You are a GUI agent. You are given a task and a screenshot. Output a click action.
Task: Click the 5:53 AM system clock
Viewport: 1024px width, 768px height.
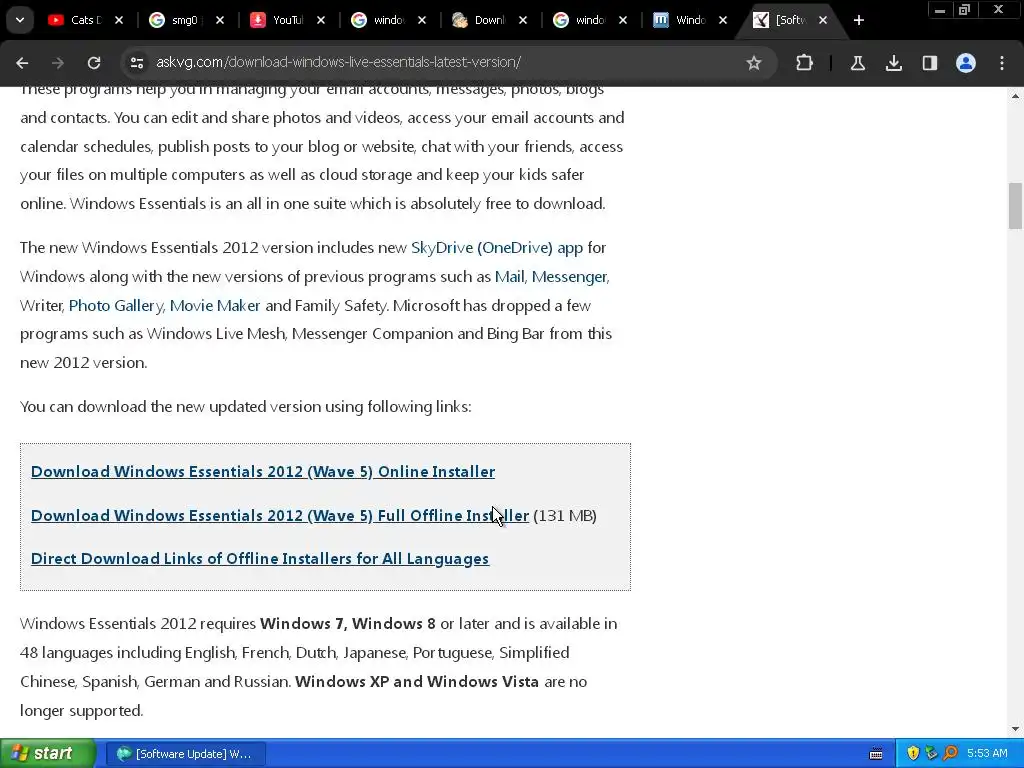[x=987, y=754]
